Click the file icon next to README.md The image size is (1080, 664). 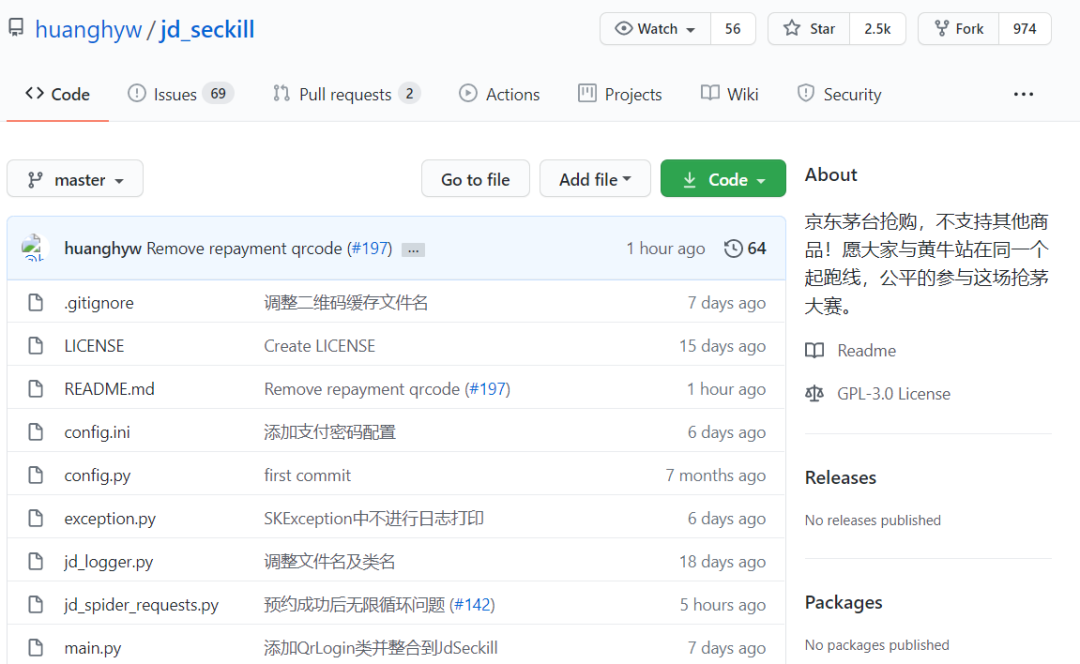tap(35, 388)
